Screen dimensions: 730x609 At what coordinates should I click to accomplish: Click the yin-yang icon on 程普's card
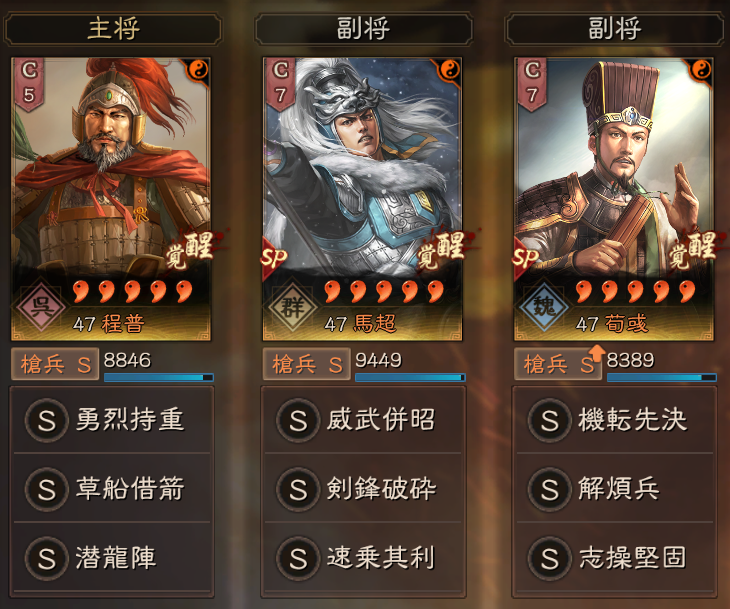(x=198, y=70)
